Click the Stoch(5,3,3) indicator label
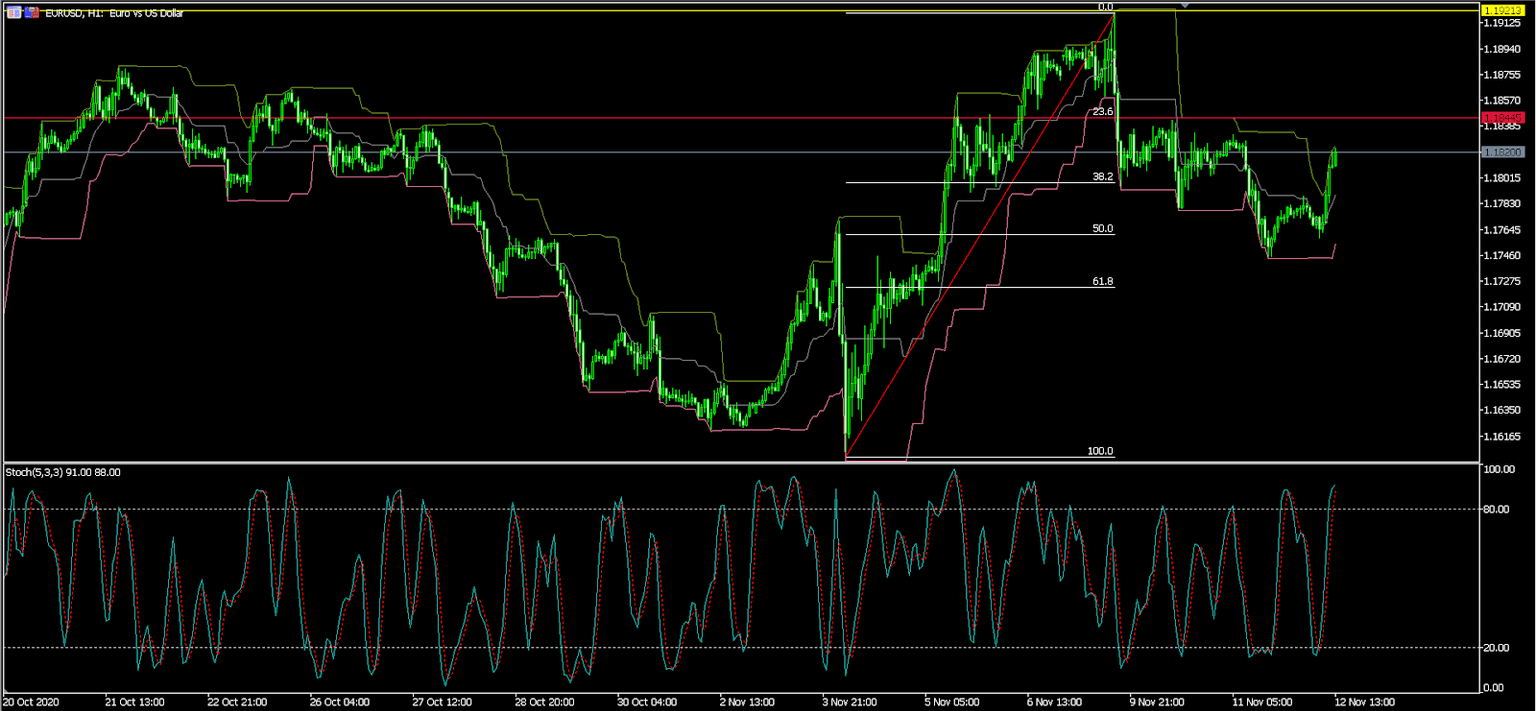Viewport: 1536px width, 711px height. click(60, 471)
